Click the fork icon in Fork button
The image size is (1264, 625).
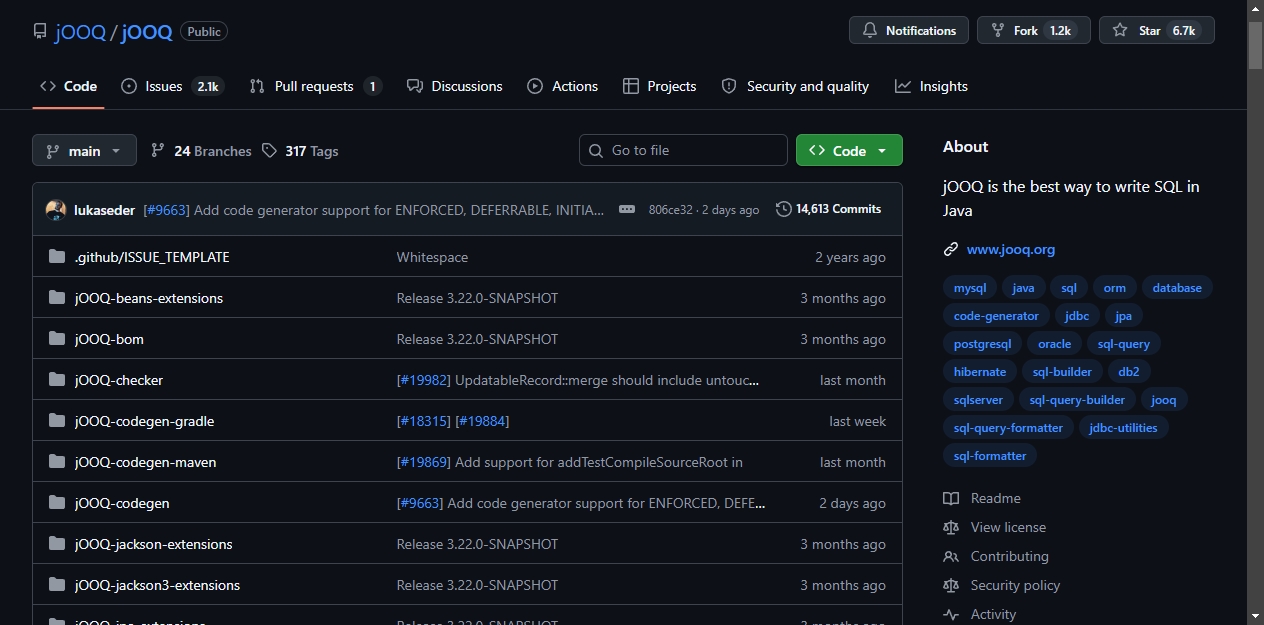[x=998, y=31]
